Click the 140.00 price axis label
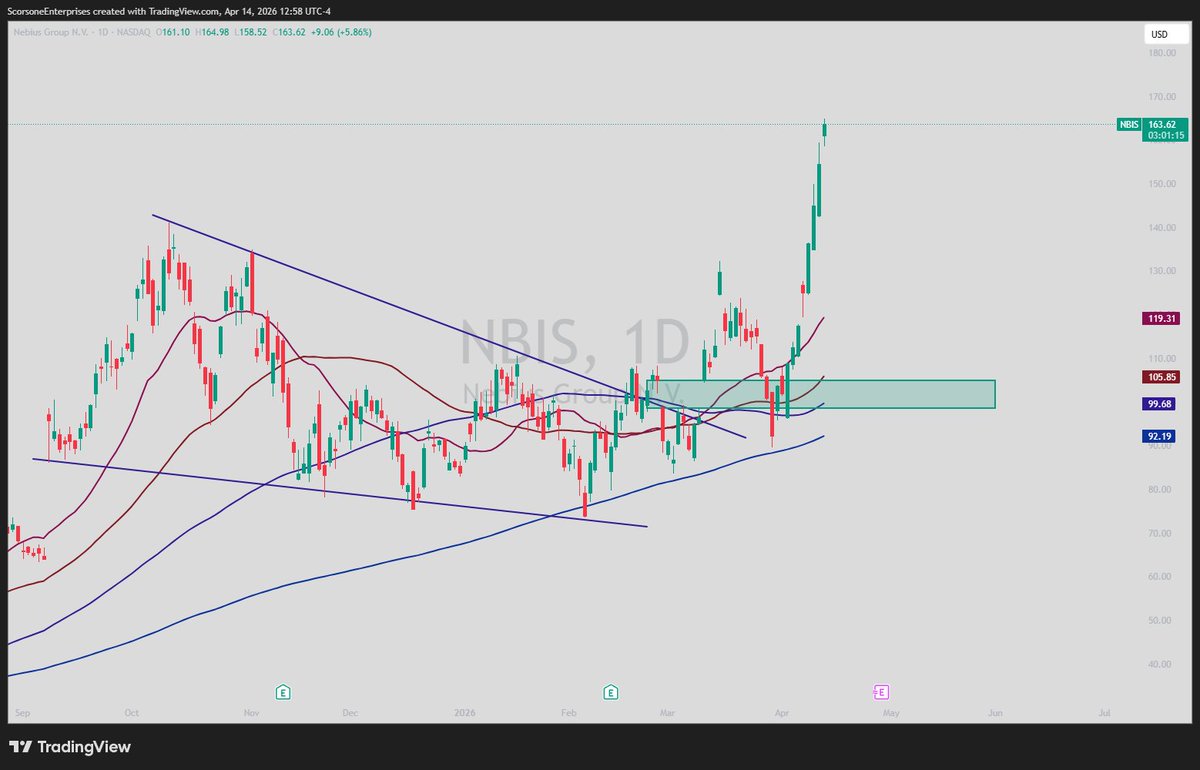The height and width of the screenshot is (770, 1200). pos(1162,228)
